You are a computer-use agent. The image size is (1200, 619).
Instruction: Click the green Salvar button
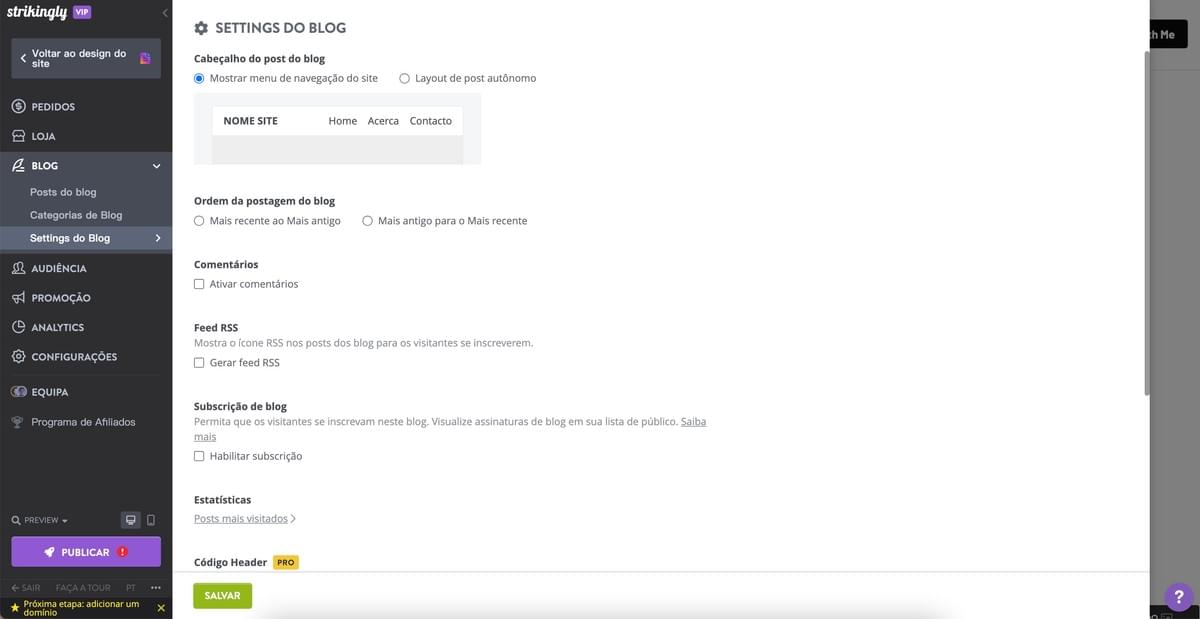coord(222,595)
